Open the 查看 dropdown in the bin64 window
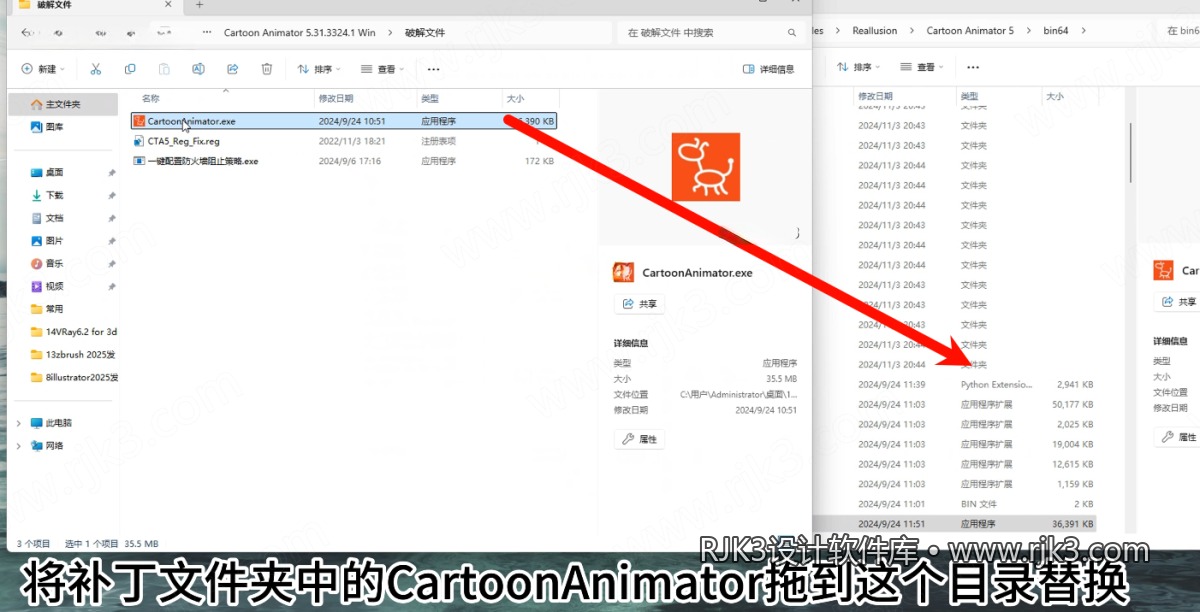The height and width of the screenshot is (612, 1200). [921, 67]
